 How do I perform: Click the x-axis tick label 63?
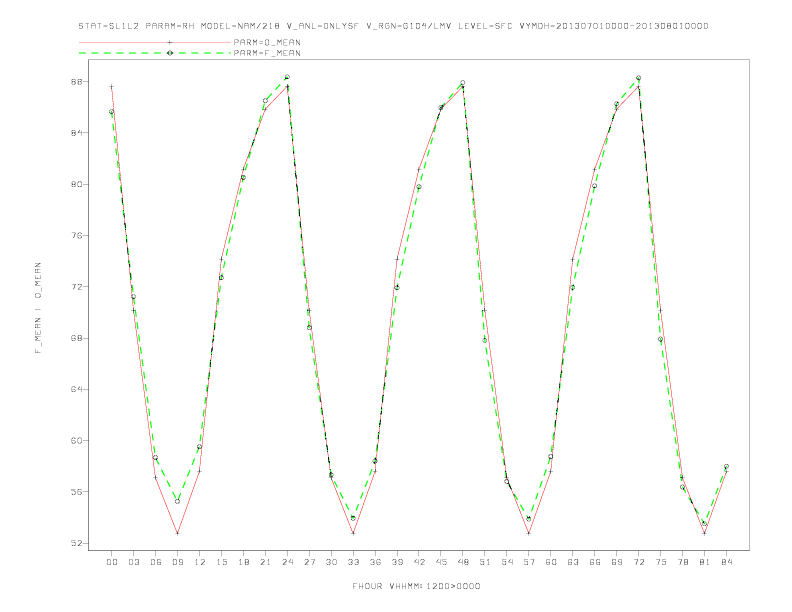[573, 562]
